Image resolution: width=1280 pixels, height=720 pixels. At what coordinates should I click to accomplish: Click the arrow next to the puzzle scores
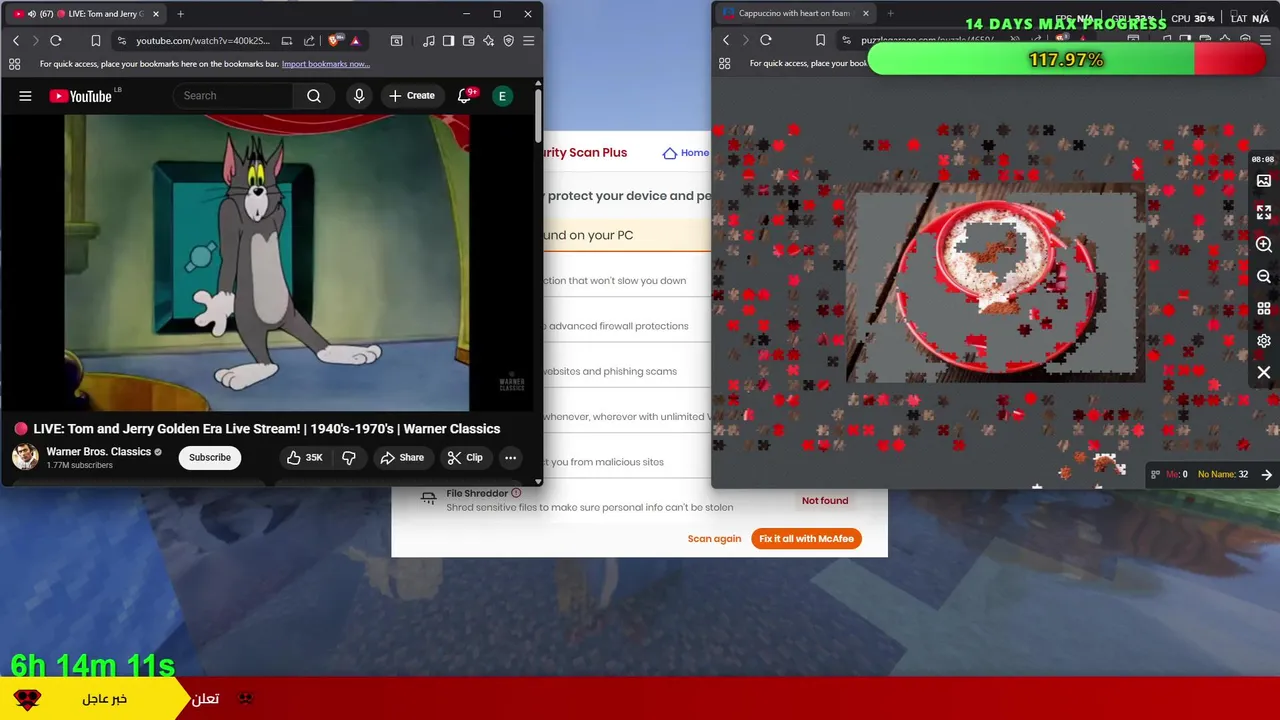click(1267, 475)
